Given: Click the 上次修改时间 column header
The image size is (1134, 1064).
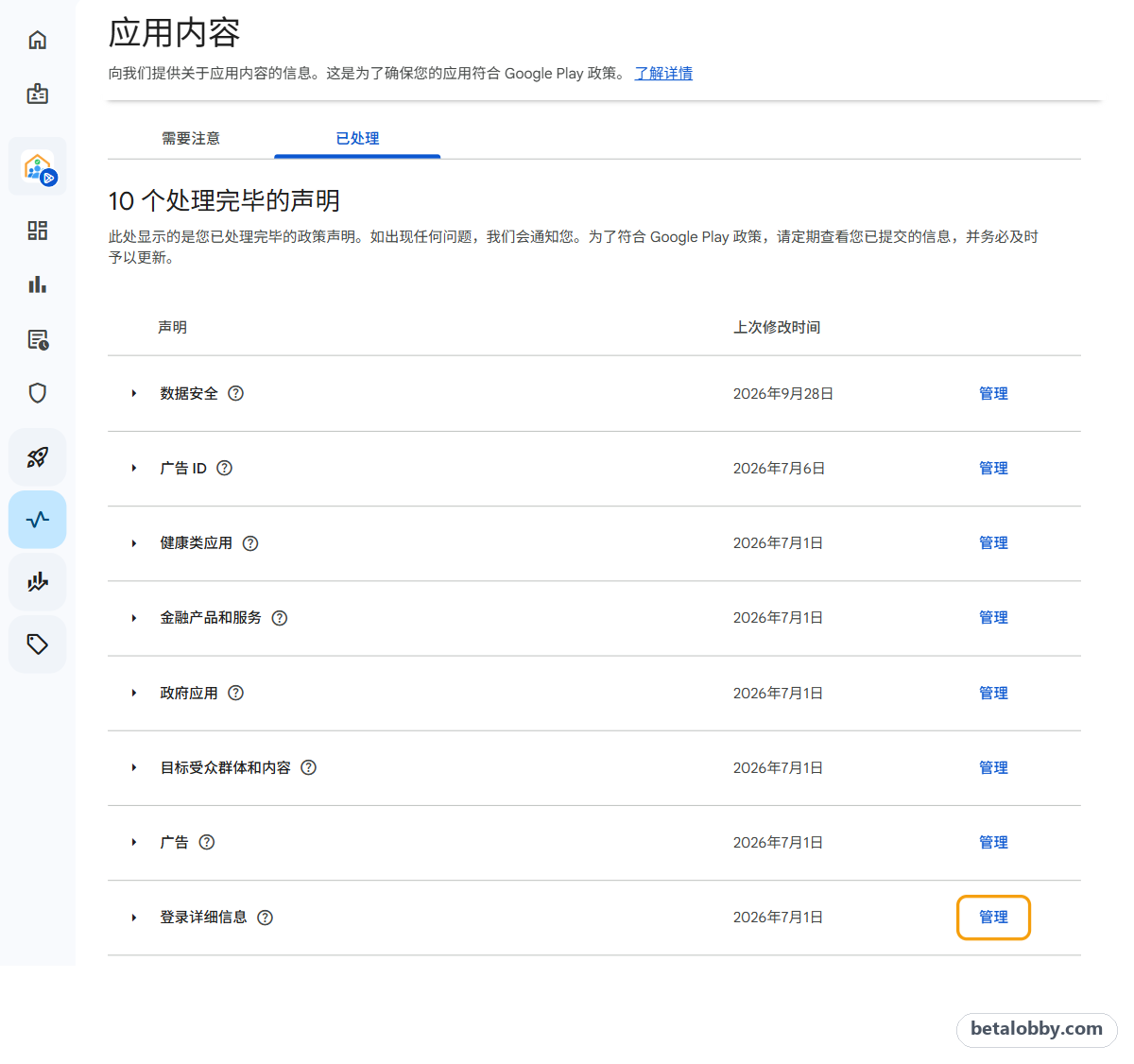Looking at the screenshot, I should (x=777, y=327).
